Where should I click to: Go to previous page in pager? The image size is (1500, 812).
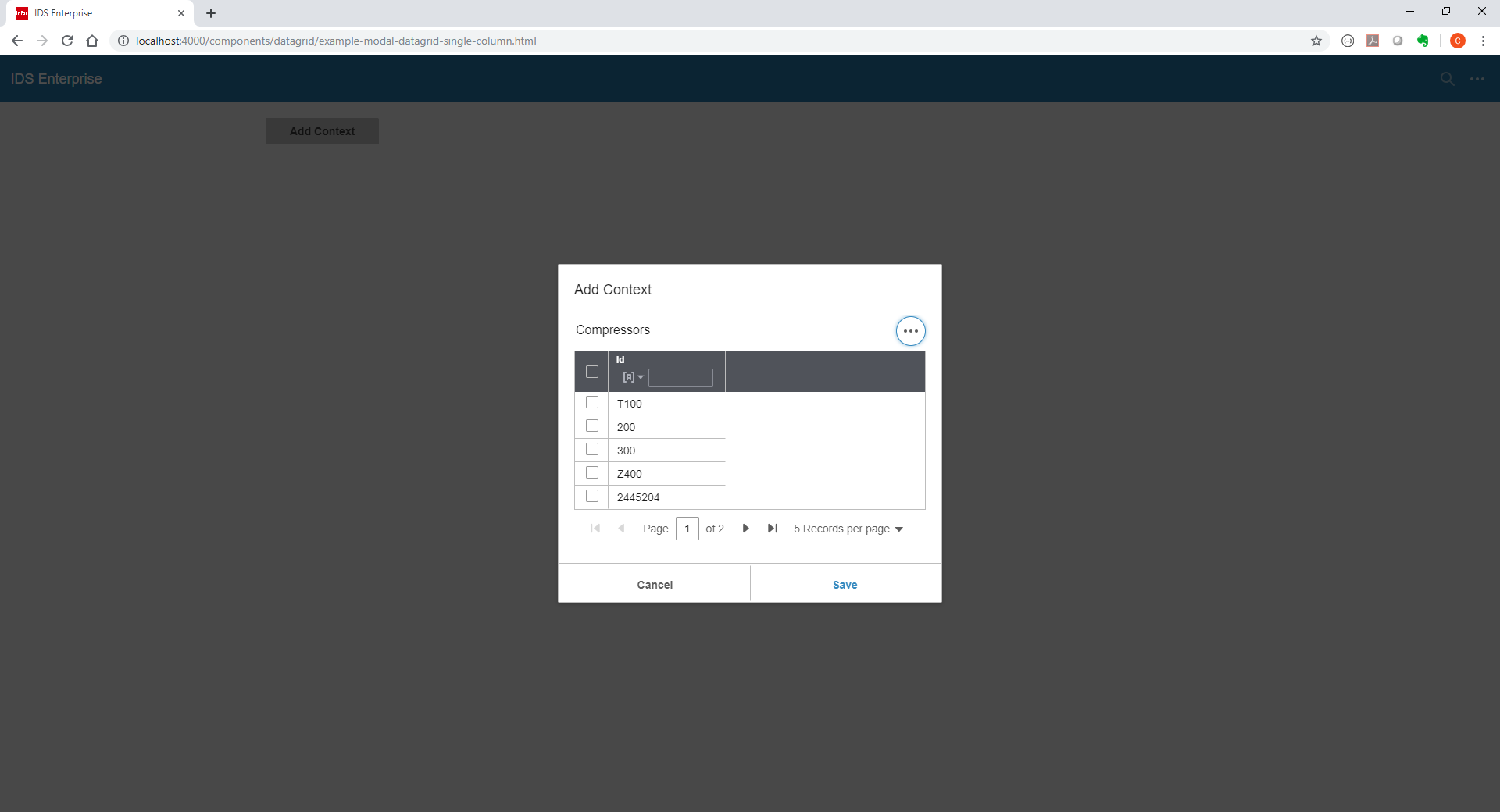(622, 529)
